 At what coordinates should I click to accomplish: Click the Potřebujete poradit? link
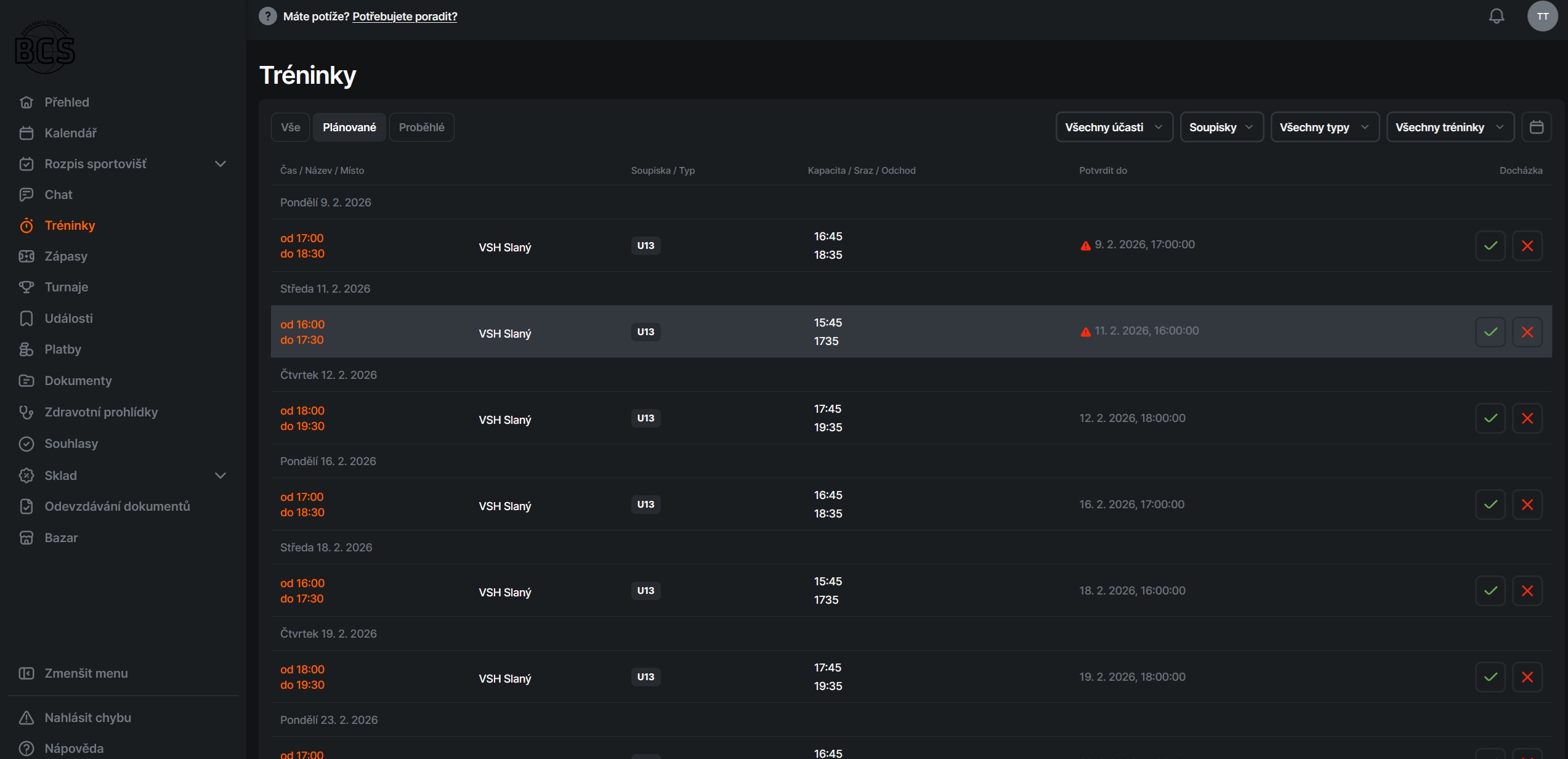405,17
